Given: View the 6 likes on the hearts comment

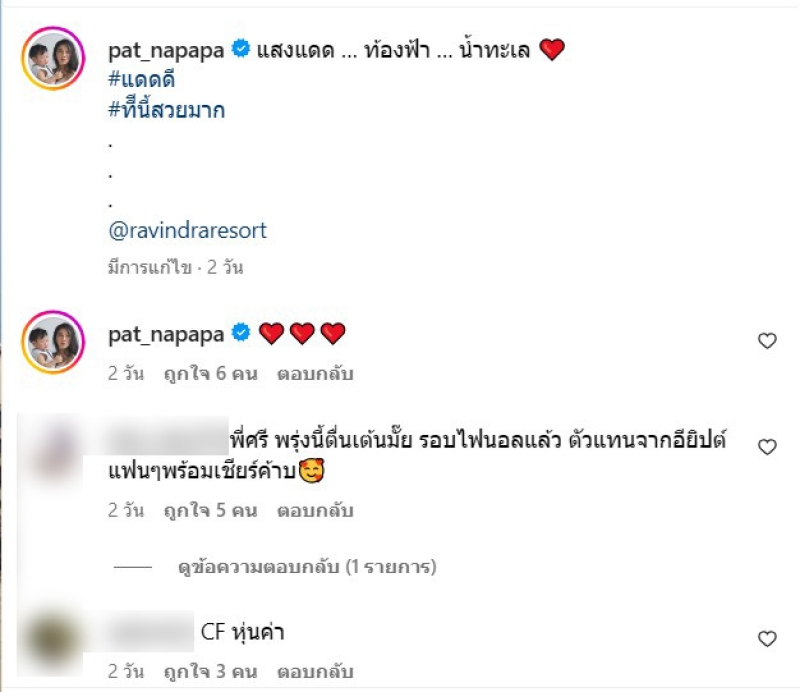Looking at the screenshot, I should click(x=210, y=374).
